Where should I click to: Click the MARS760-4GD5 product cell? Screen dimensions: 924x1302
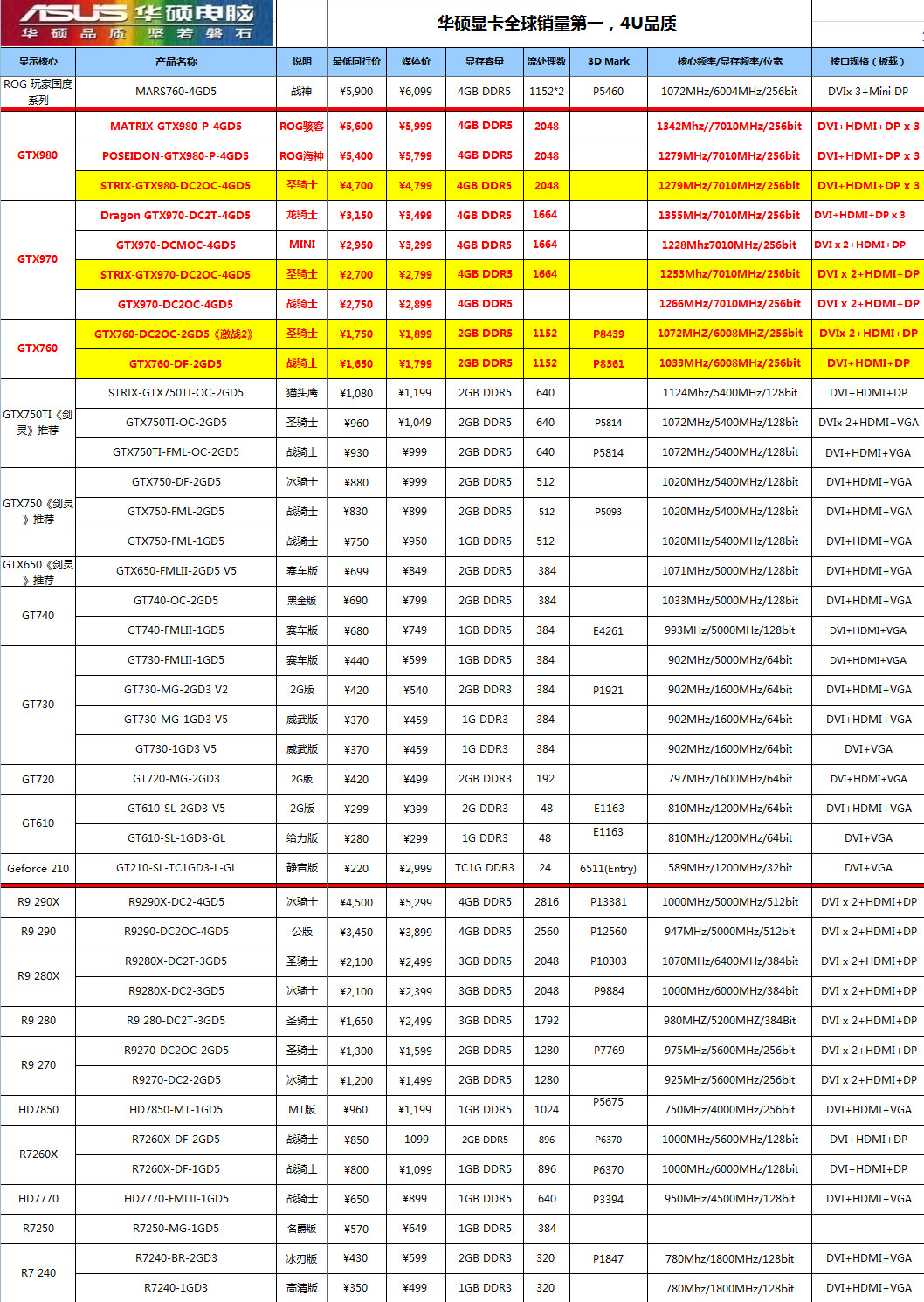(176, 92)
